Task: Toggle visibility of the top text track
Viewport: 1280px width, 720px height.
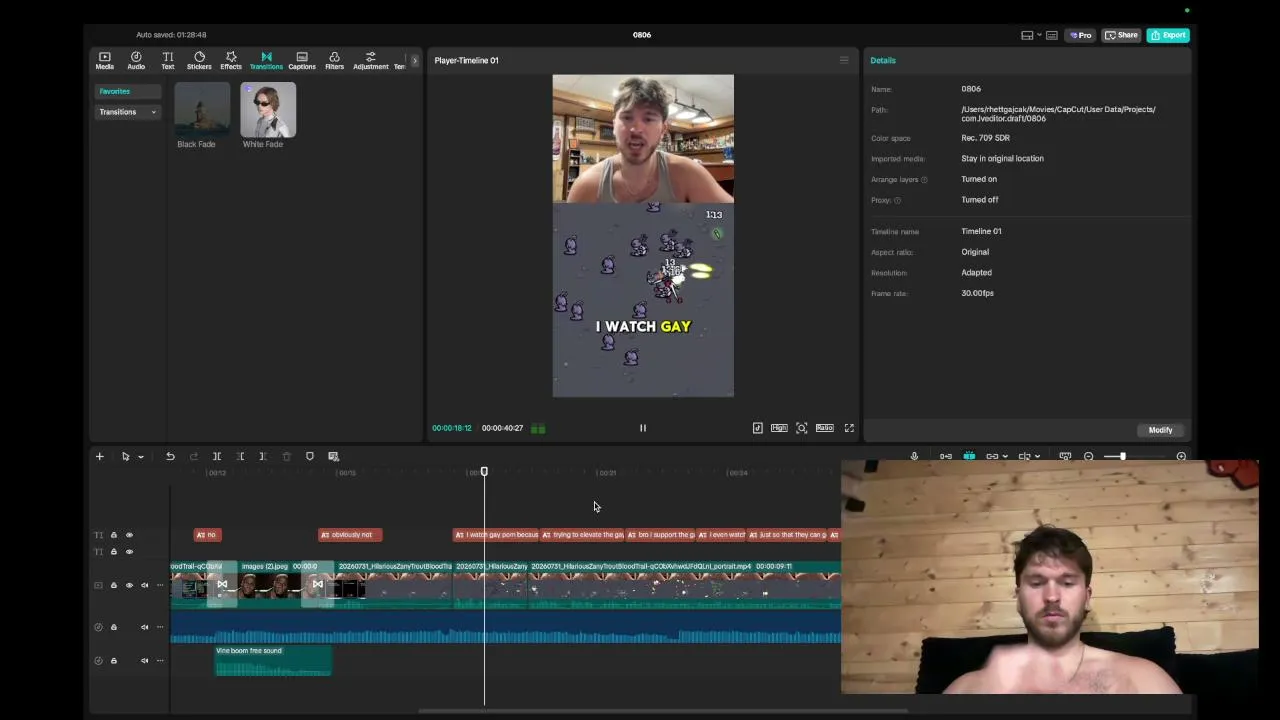Action: coord(129,535)
